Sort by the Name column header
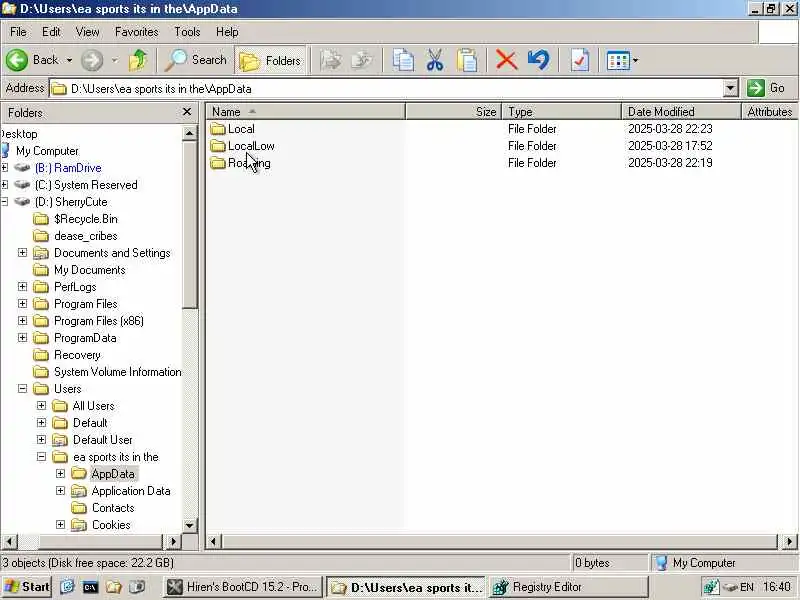This screenshot has width=800, height=600. (x=305, y=112)
